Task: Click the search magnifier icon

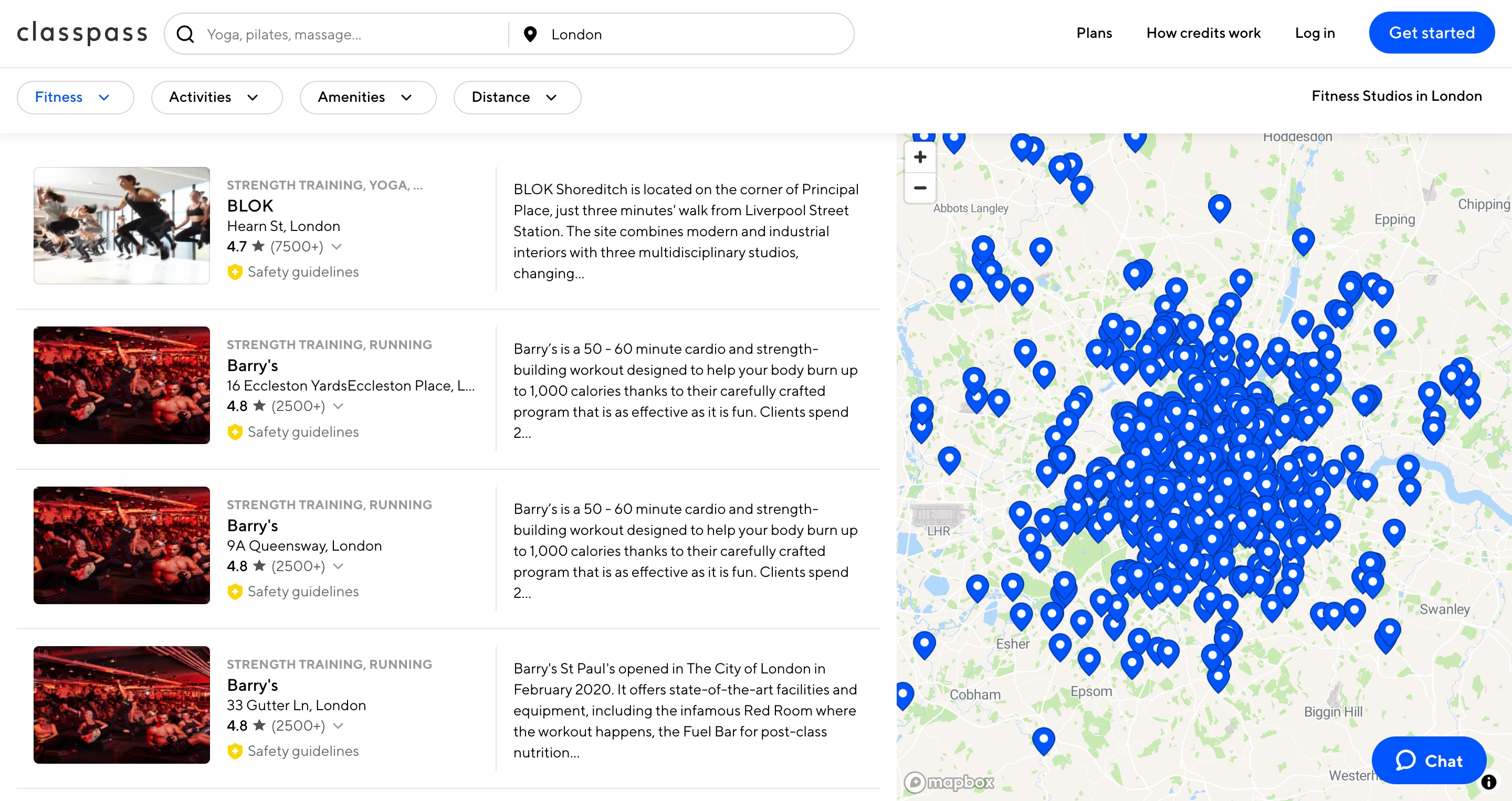Action: pos(185,34)
